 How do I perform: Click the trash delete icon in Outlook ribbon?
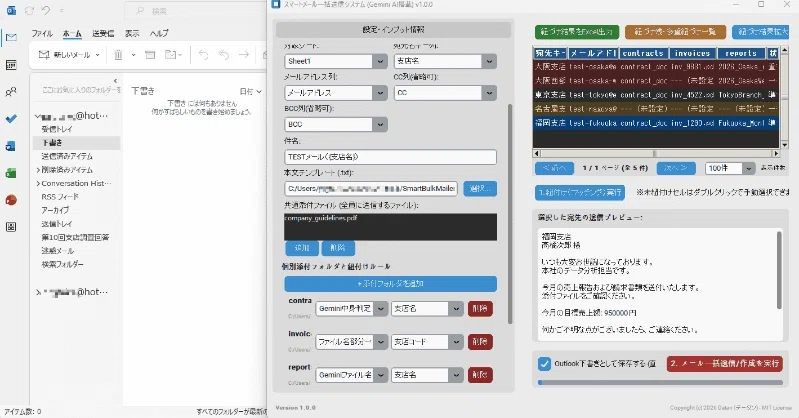click(x=118, y=55)
